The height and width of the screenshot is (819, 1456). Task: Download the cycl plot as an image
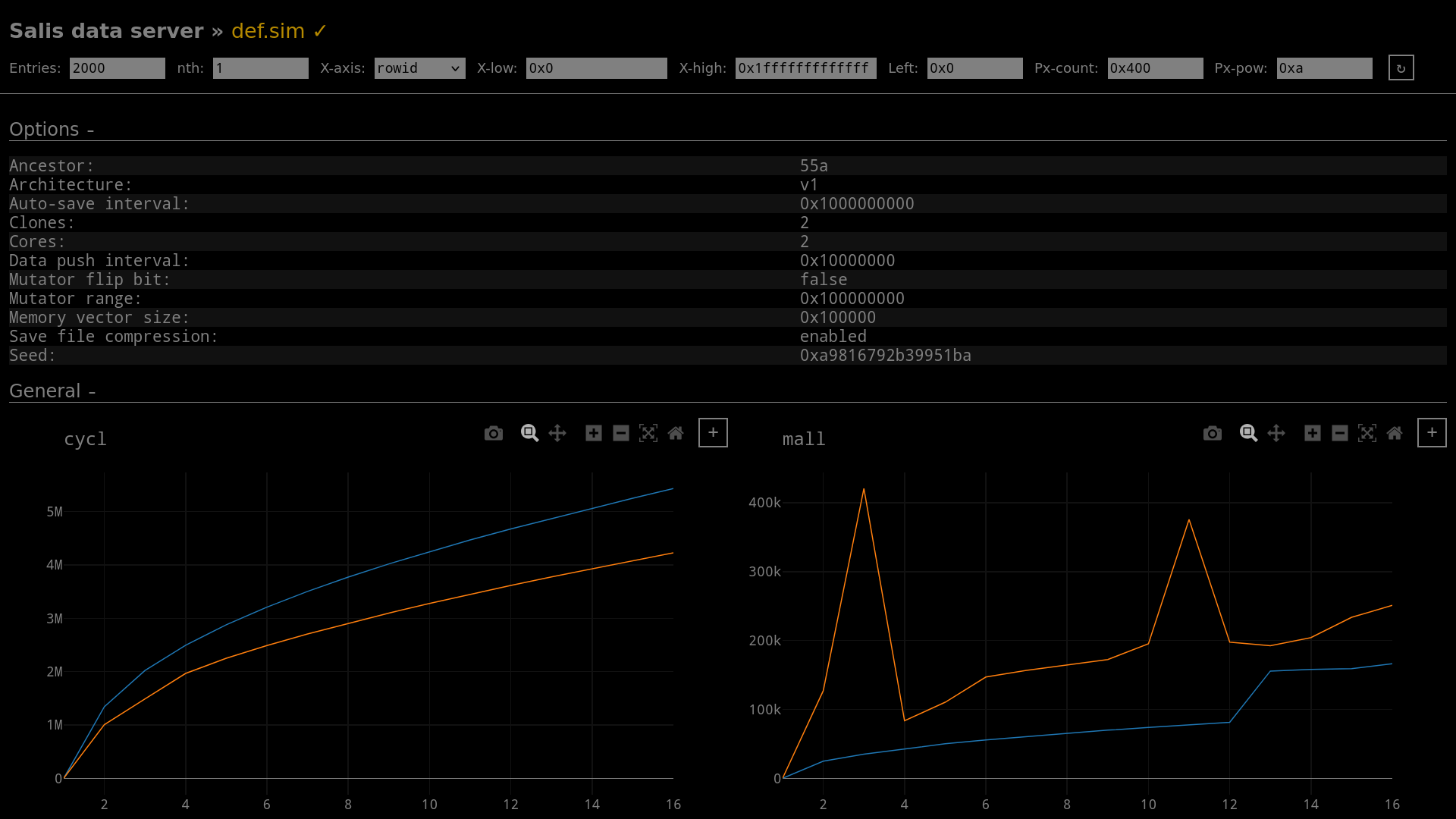click(493, 433)
